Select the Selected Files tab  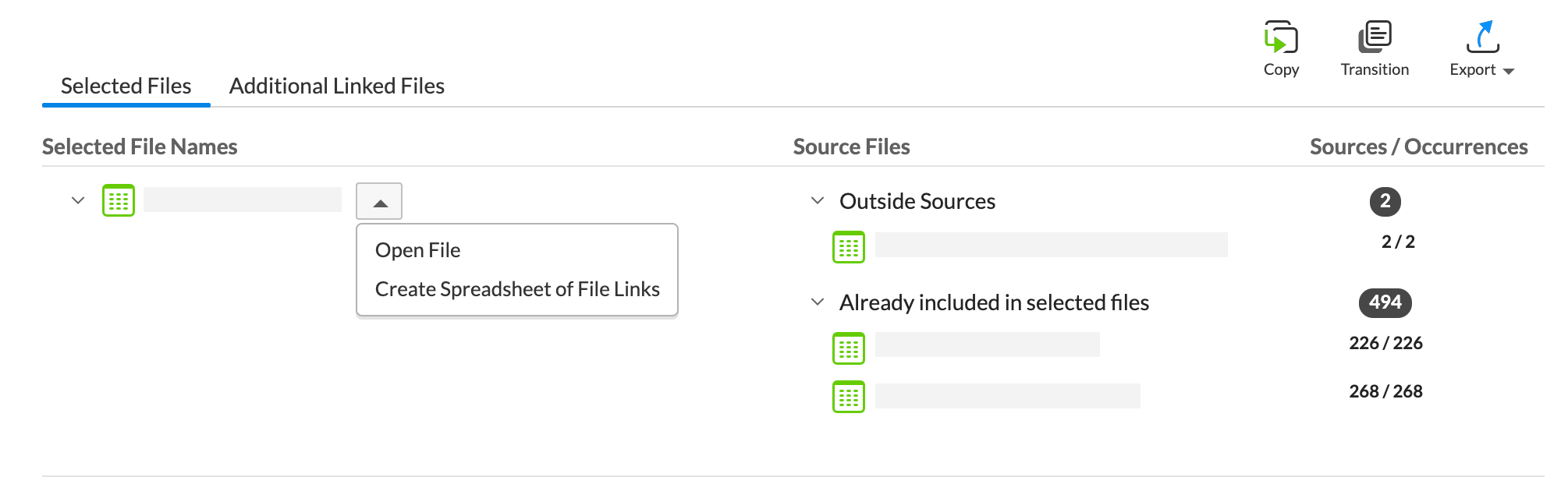point(125,86)
